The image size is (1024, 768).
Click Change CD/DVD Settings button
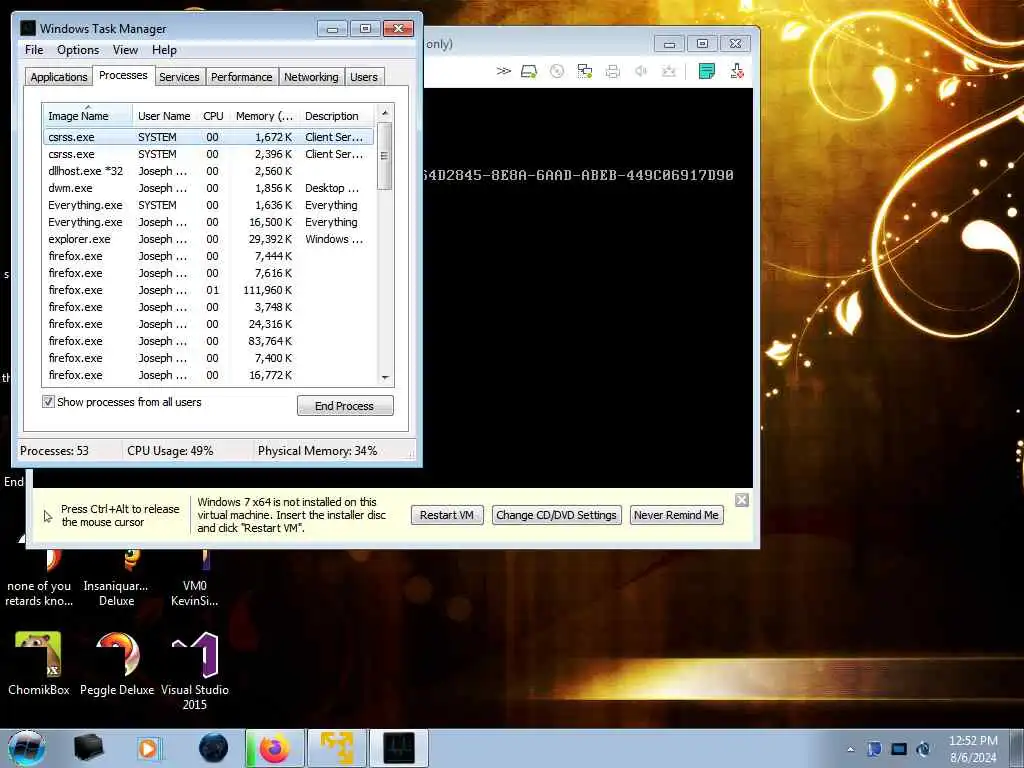pyautogui.click(x=556, y=515)
